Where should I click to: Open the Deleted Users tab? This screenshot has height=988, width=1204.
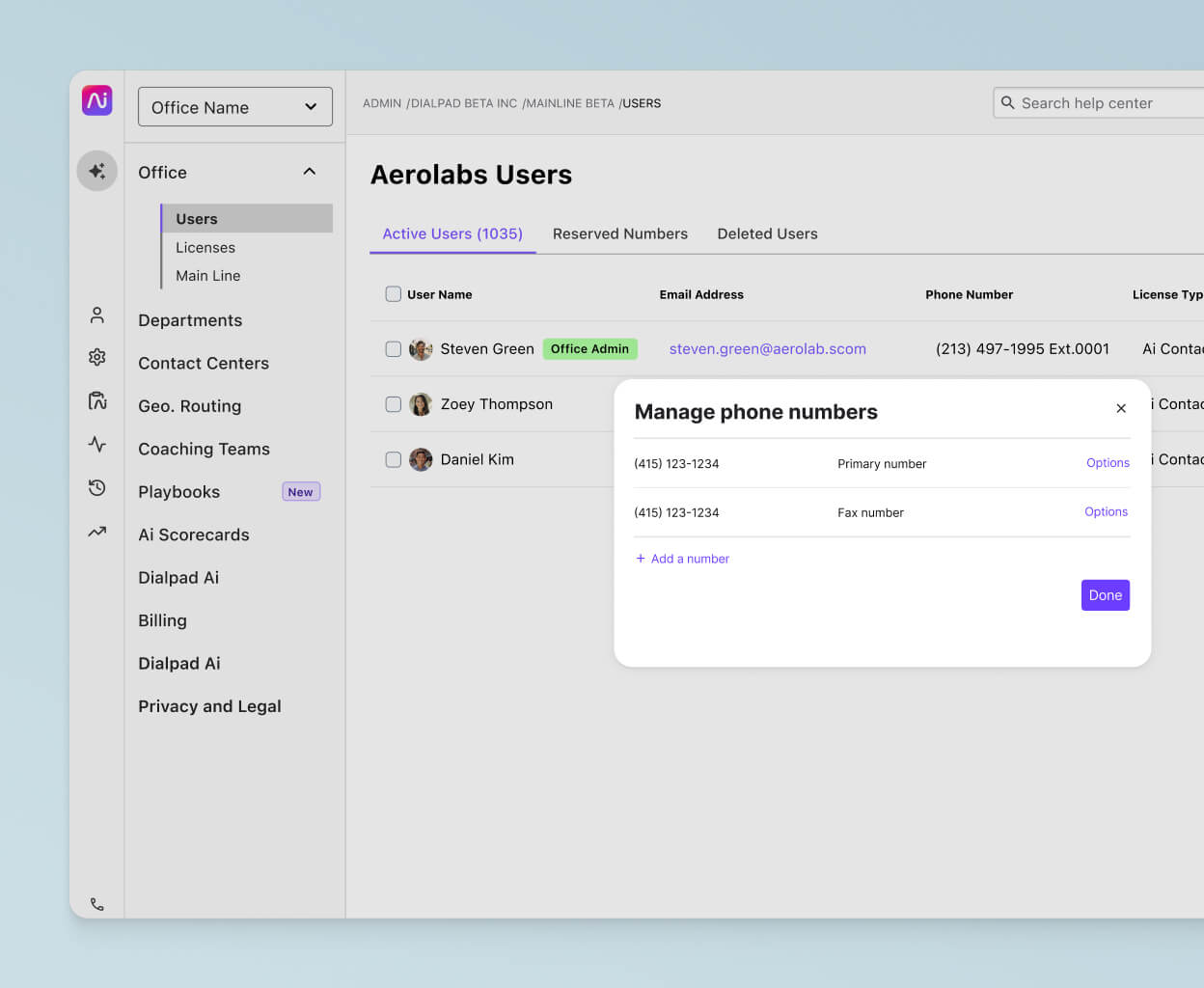click(x=767, y=233)
